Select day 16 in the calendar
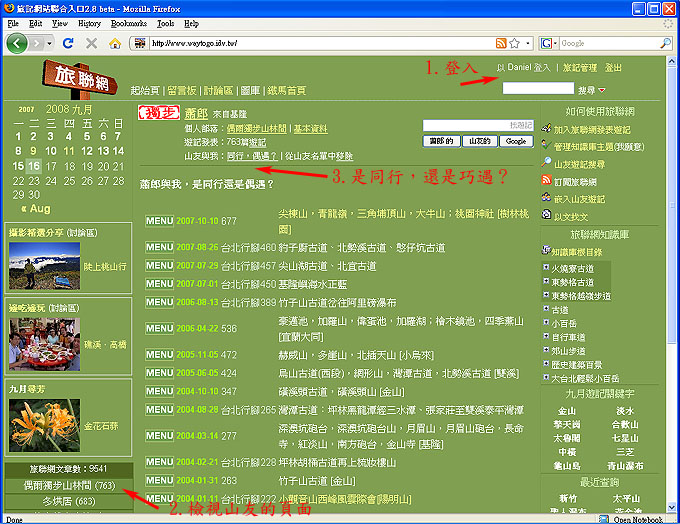 (35, 166)
